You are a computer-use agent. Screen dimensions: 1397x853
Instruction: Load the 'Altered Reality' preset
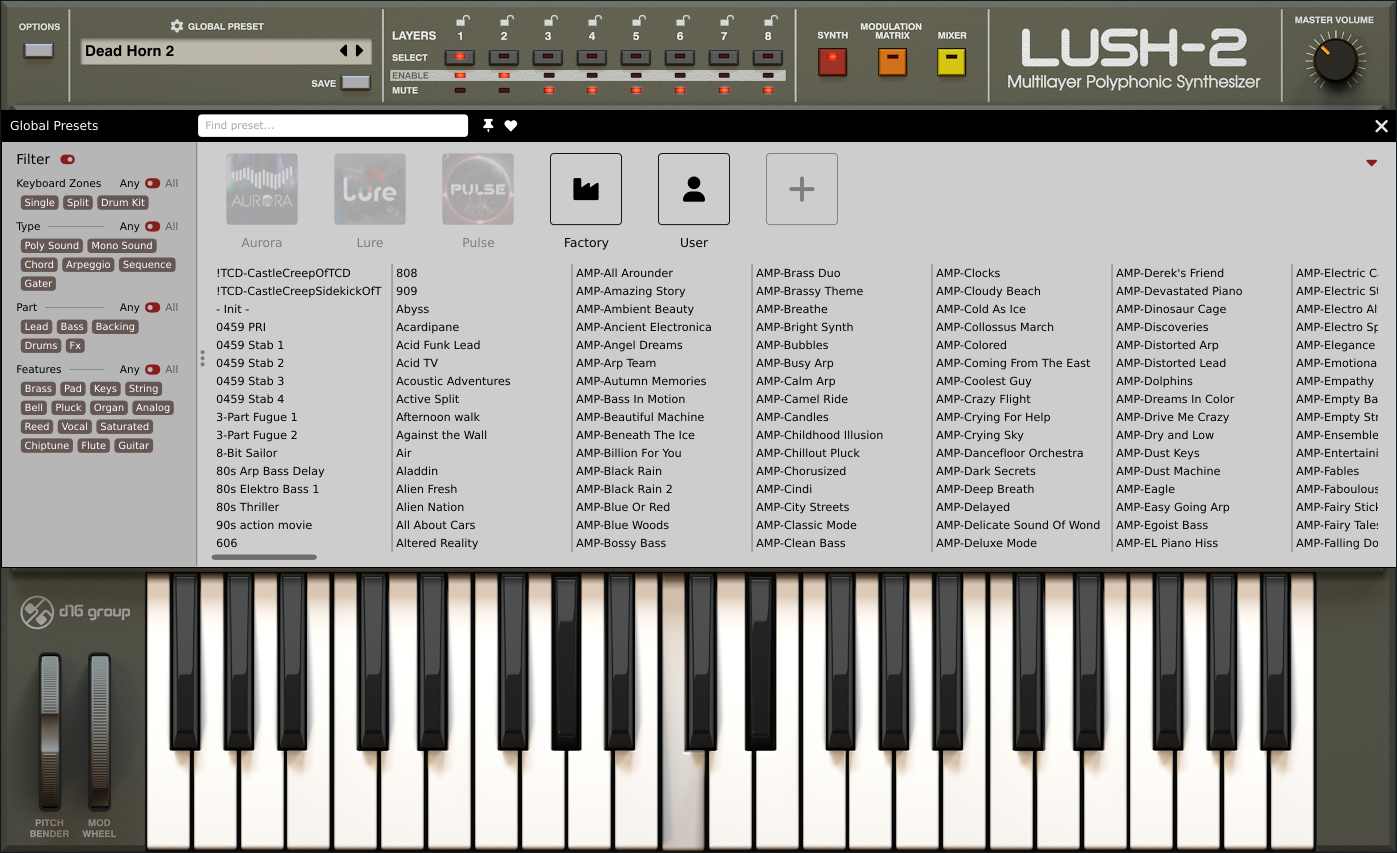(x=437, y=543)
